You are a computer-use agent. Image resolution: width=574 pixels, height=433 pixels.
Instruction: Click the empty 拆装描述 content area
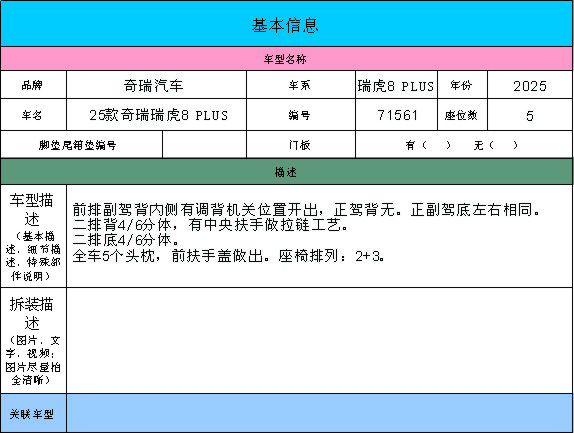coord(320,340)
